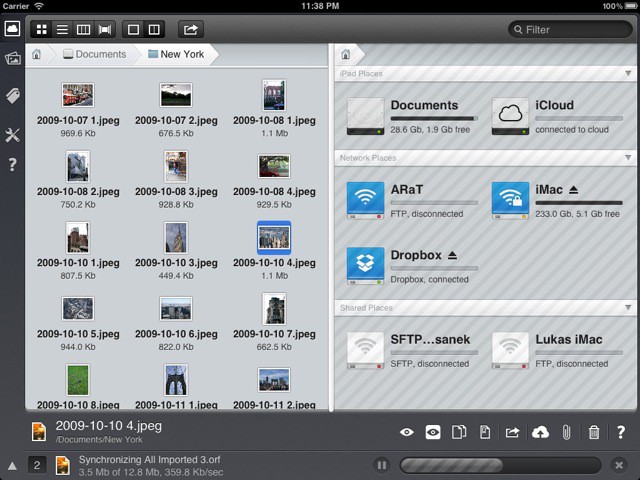Select the New York breadcrumb
The height and width of the screenshot is (480, 640).
(x=176, y=54)
